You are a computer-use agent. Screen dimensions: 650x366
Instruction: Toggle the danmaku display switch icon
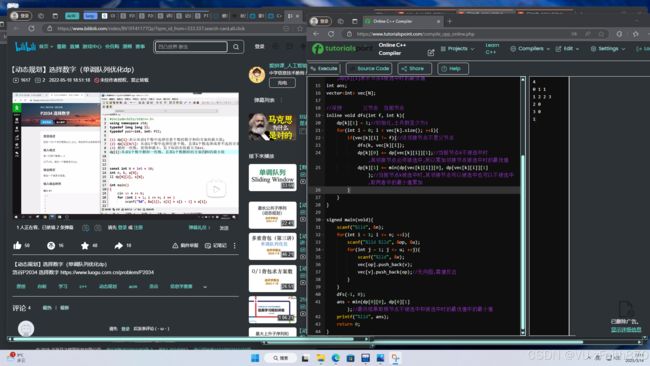(x=86, y=228)
